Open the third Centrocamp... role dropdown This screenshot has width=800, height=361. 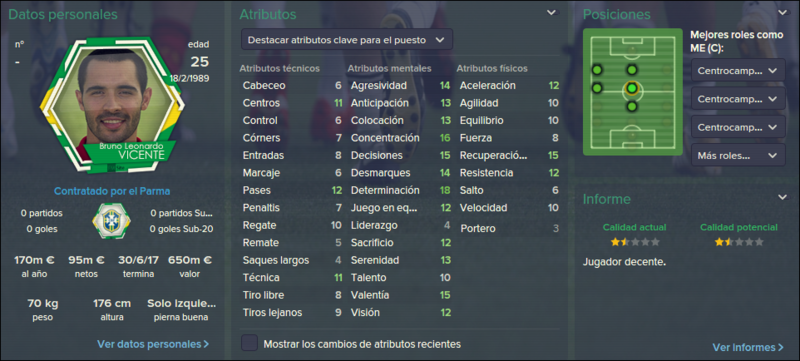(x=738, y=126)
